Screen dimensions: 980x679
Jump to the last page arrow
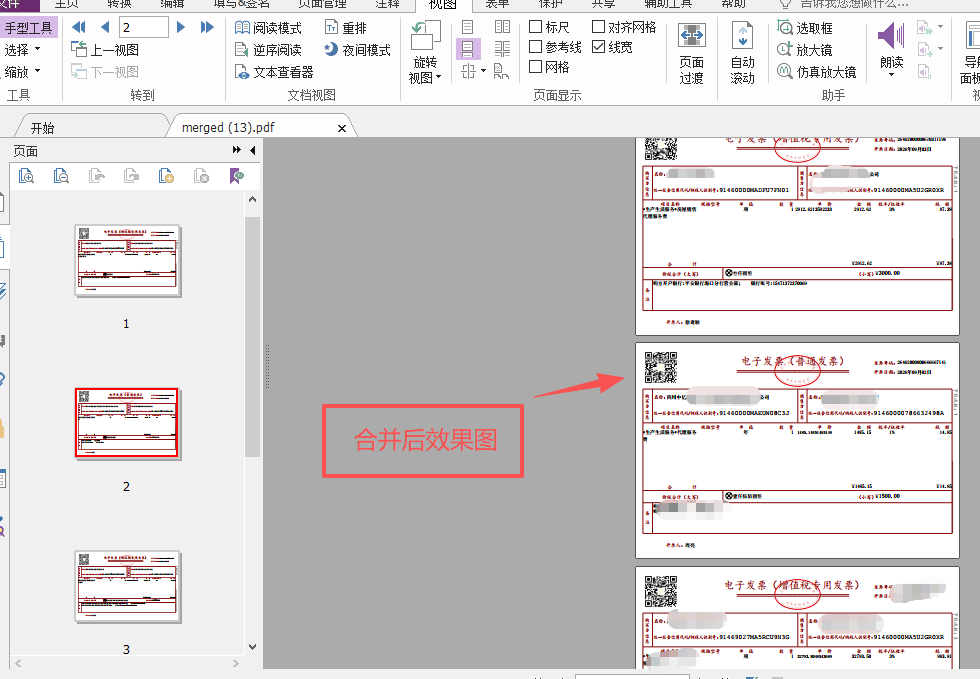pos(207,28)
